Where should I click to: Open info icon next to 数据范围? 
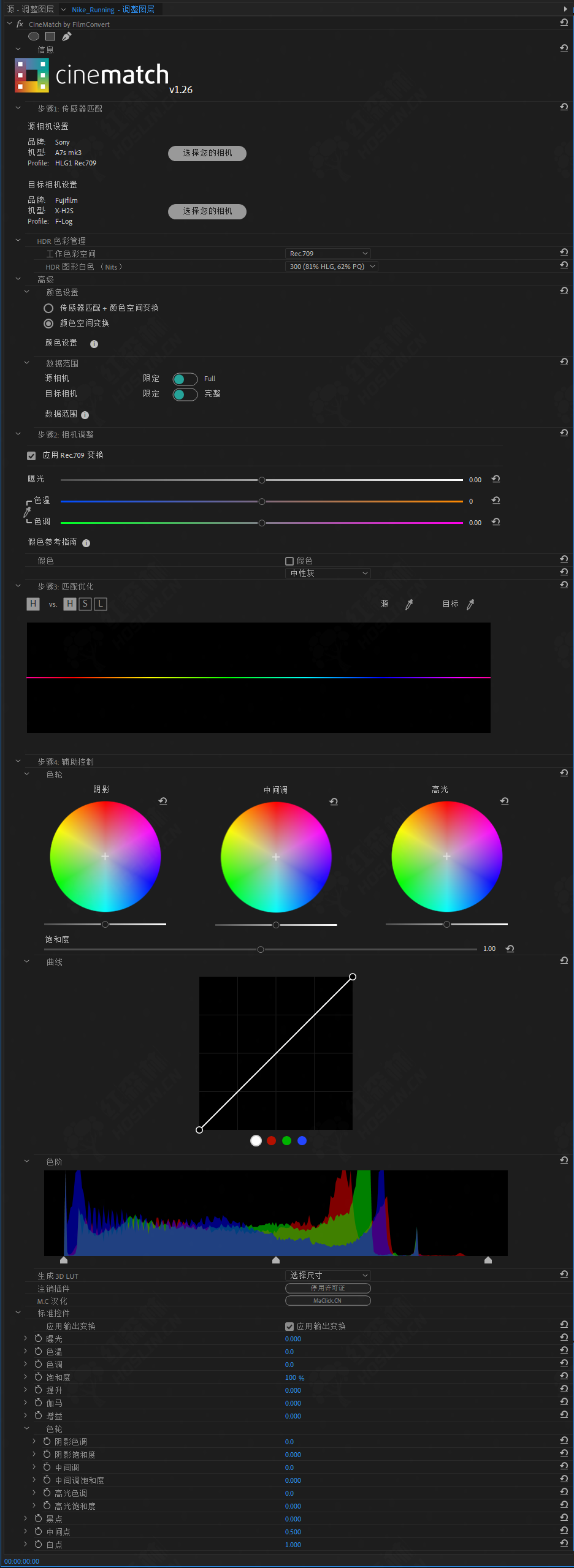85,415
